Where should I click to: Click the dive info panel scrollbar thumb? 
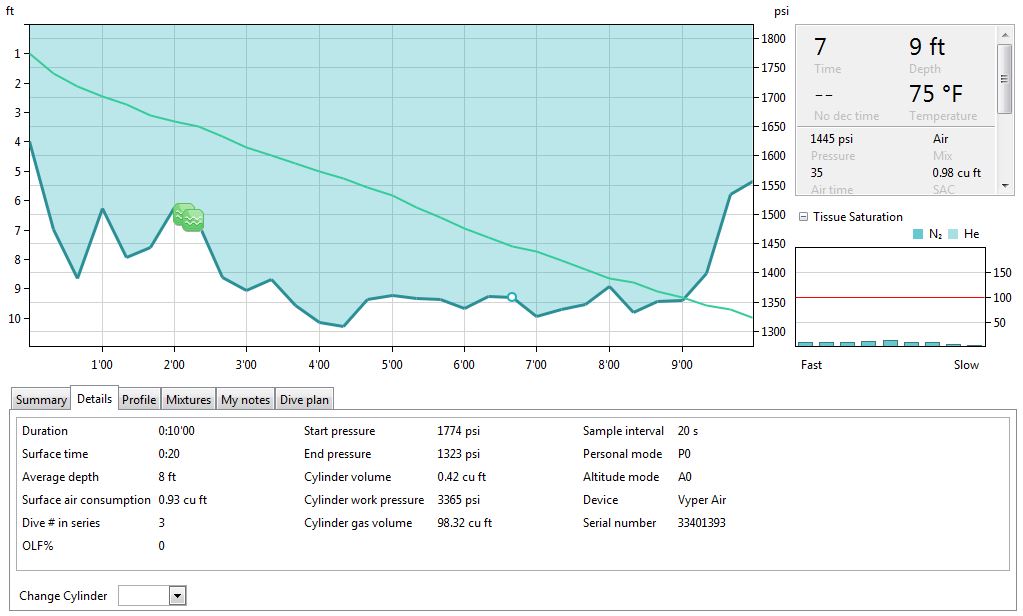tap(1006, 80)
